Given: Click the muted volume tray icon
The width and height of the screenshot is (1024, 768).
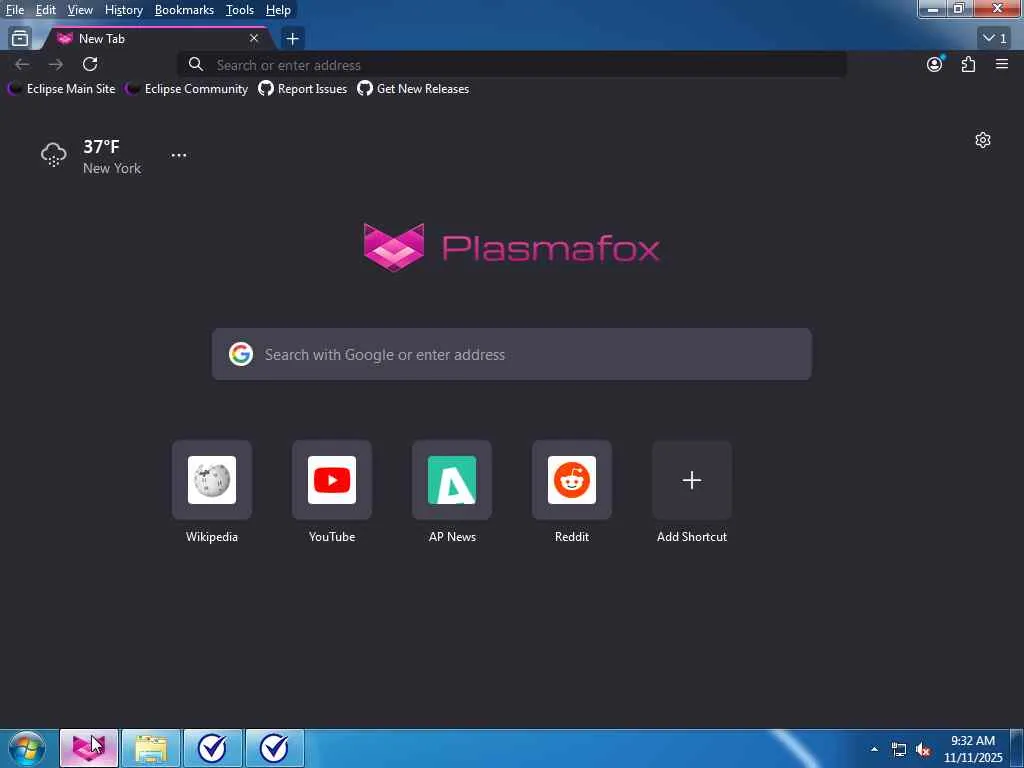Looking at the screenshot, I should (x=923, y=750).
